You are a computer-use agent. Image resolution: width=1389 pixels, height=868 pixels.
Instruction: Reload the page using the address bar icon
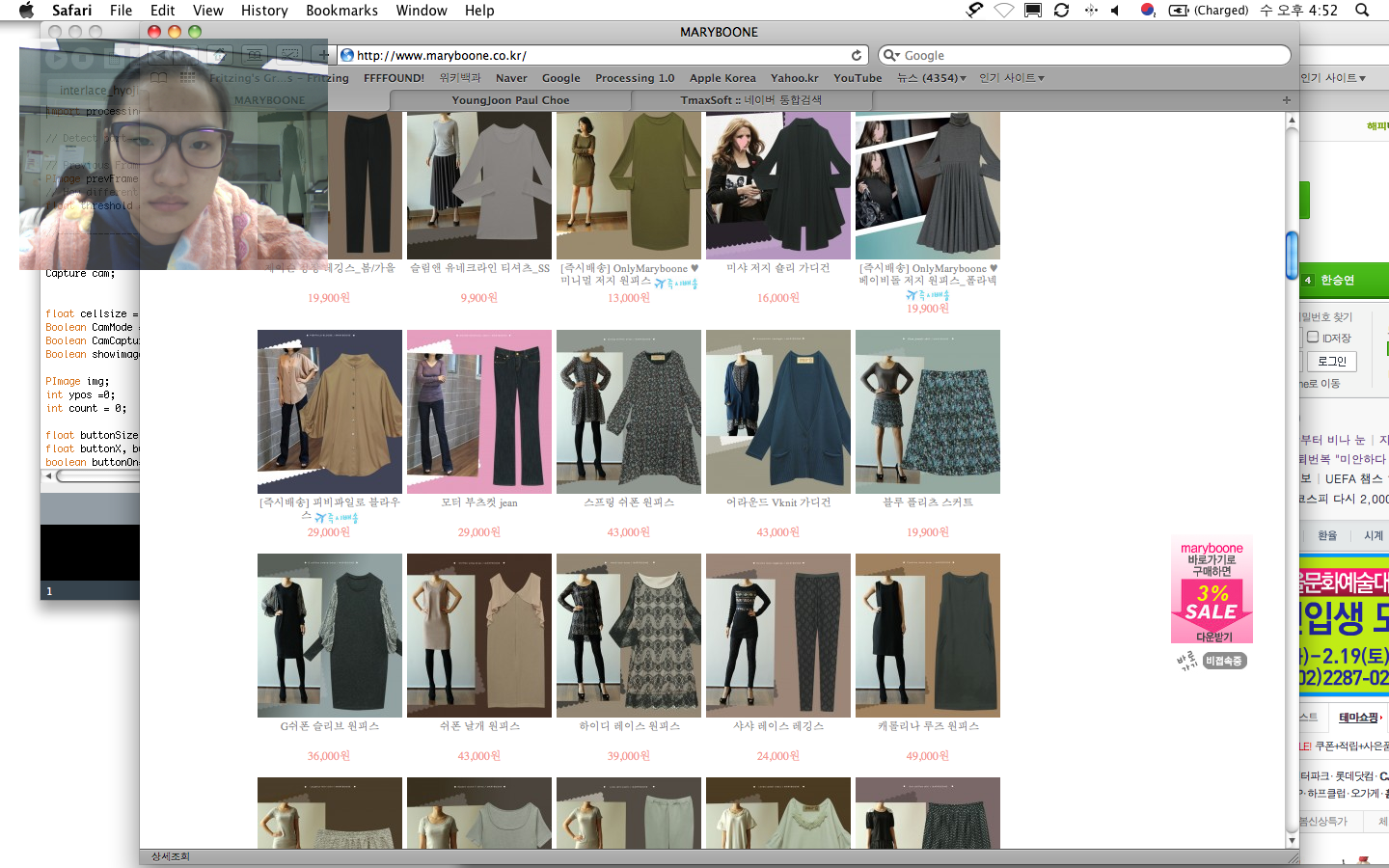pos(857,55)
